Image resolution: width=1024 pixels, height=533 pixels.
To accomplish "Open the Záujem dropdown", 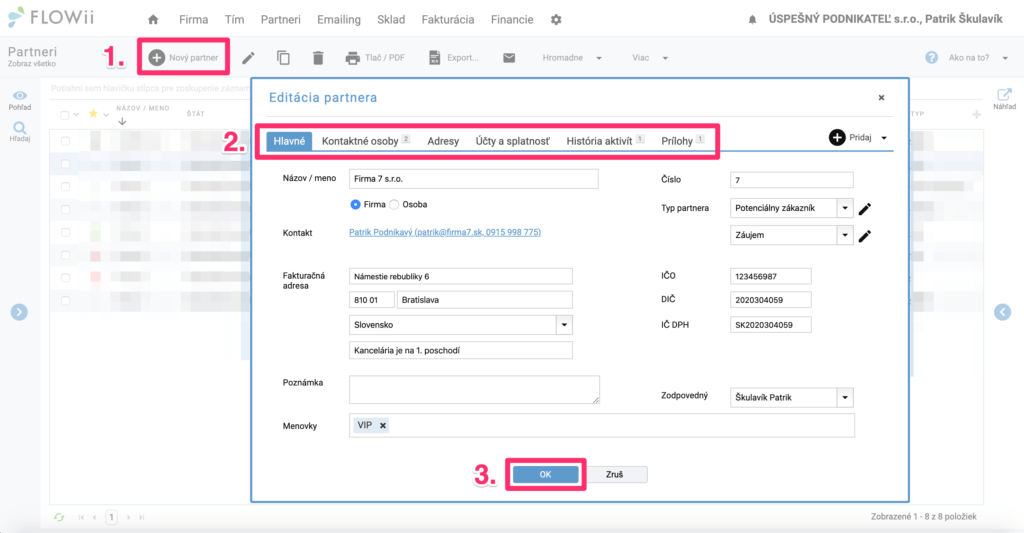I will (x=844, y=235).
